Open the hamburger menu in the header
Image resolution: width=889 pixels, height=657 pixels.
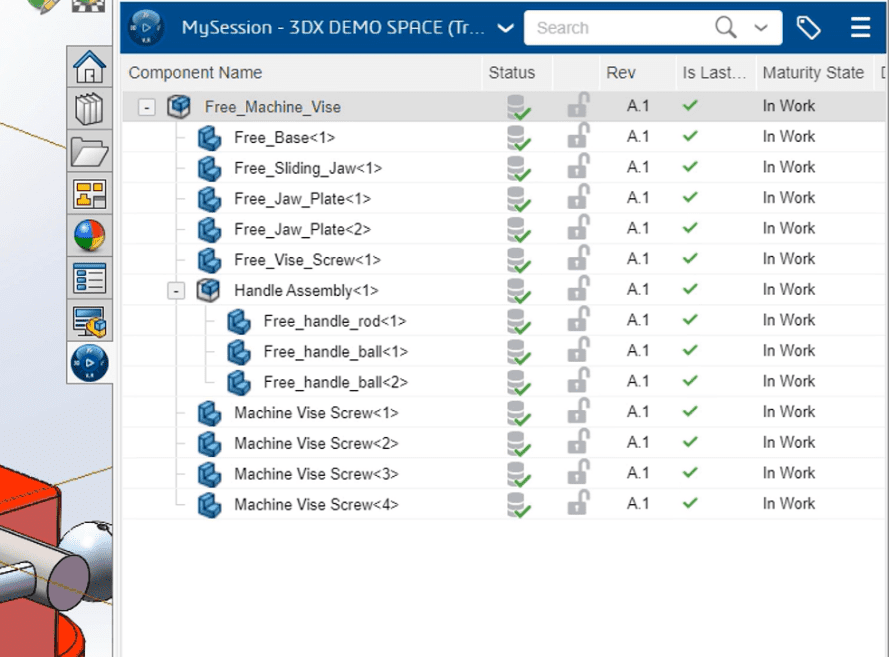pos(860,27)
